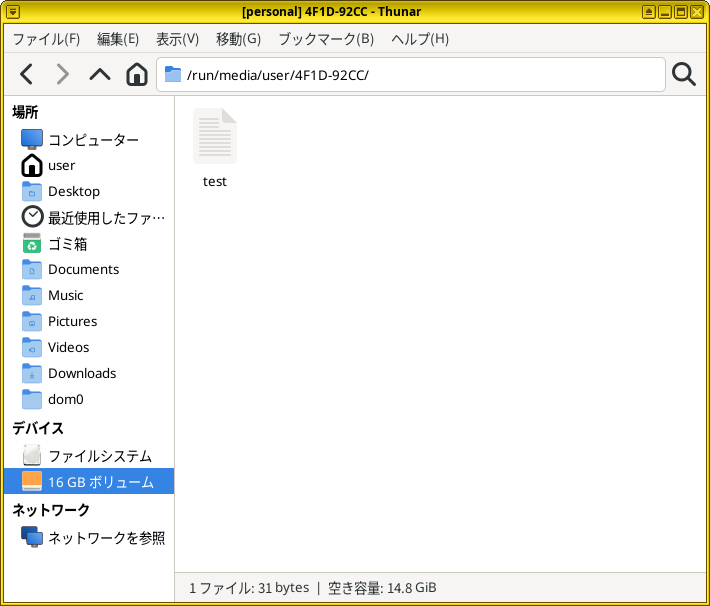Go back with the left arrow button
Viewport: 710px width, 606px height.
click(x=27, y=74)
